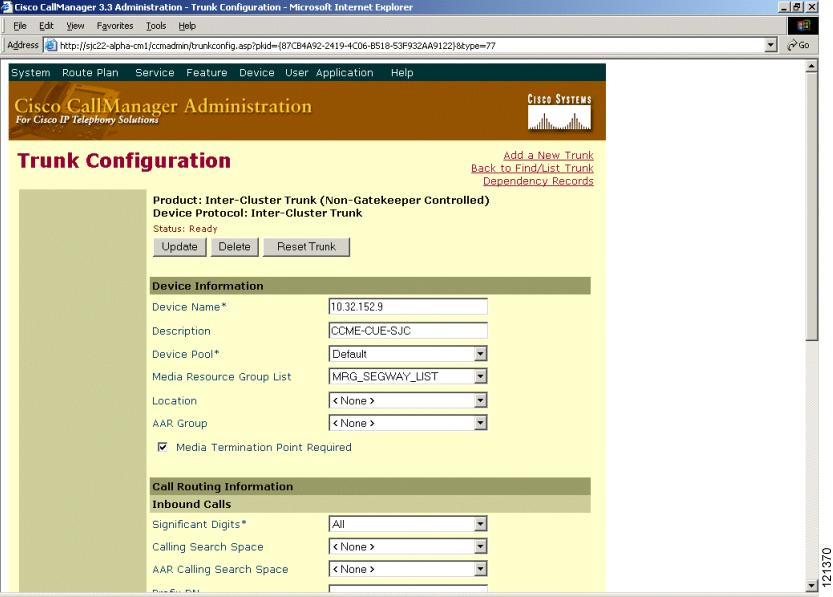The width and height of the screenshot is (833, 597).
Task: Click the Delete button
Action: click(234, 247)
